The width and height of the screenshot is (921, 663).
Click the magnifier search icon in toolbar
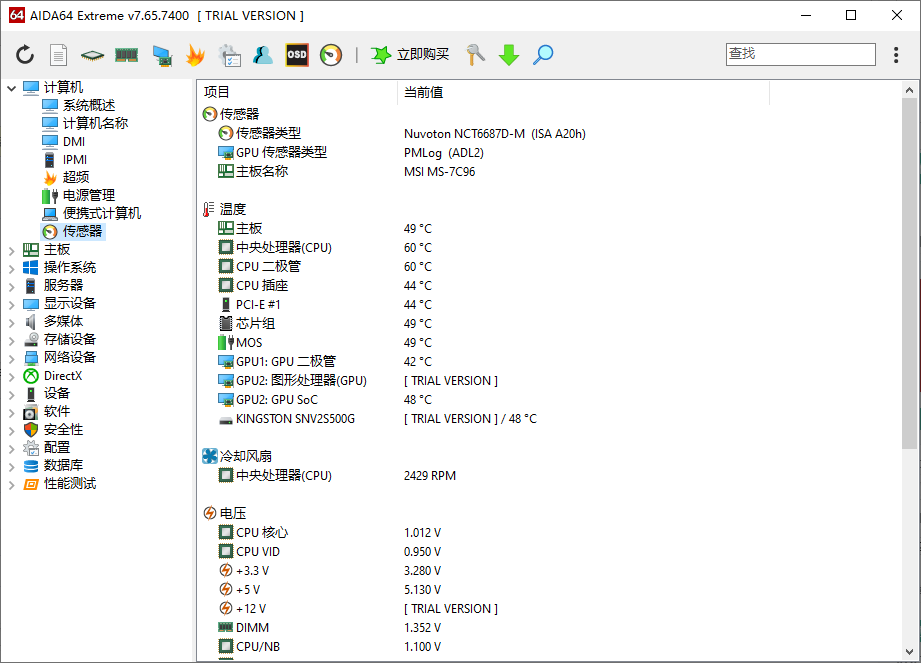point(543,55)
